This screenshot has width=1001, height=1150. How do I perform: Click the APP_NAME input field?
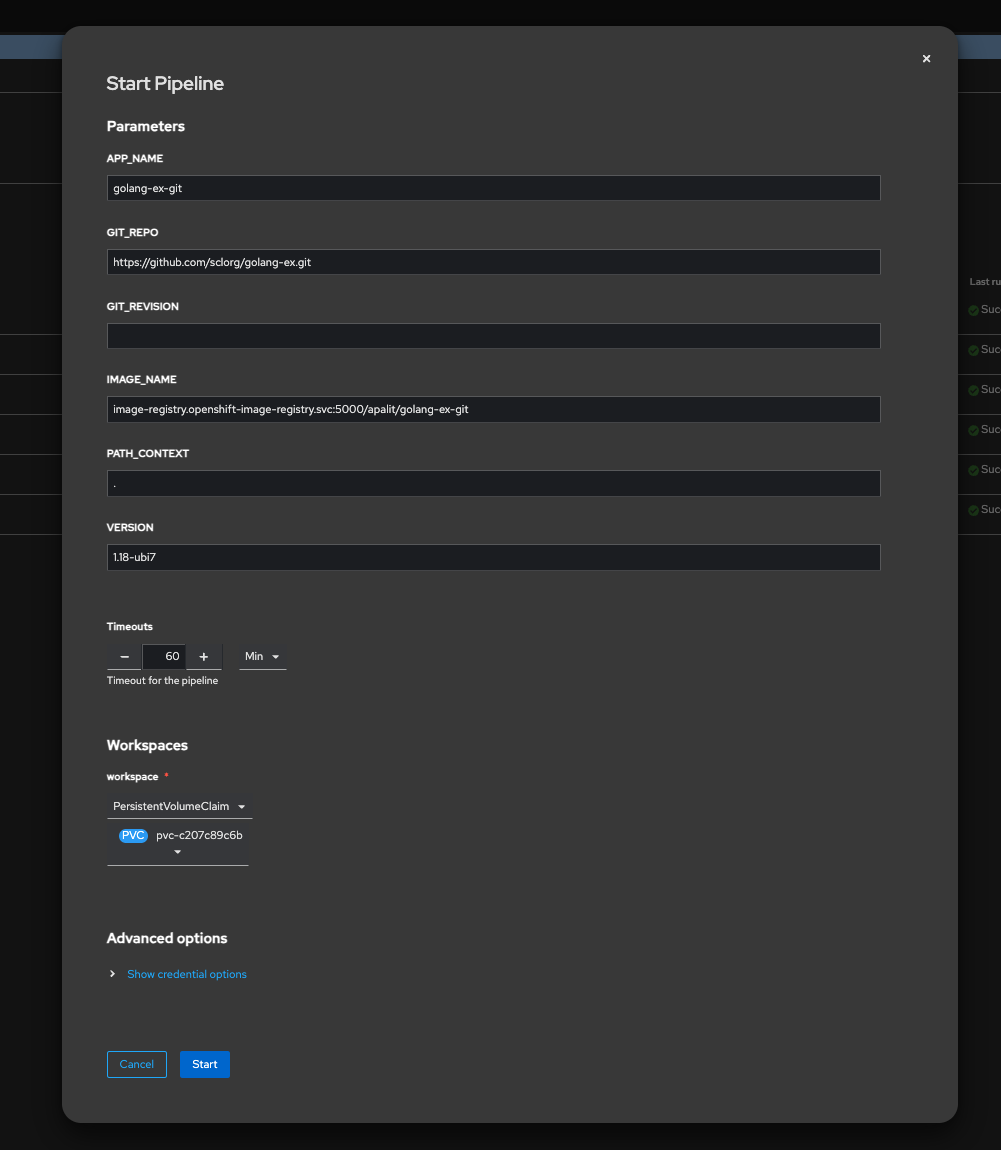(x=493, y=188)
